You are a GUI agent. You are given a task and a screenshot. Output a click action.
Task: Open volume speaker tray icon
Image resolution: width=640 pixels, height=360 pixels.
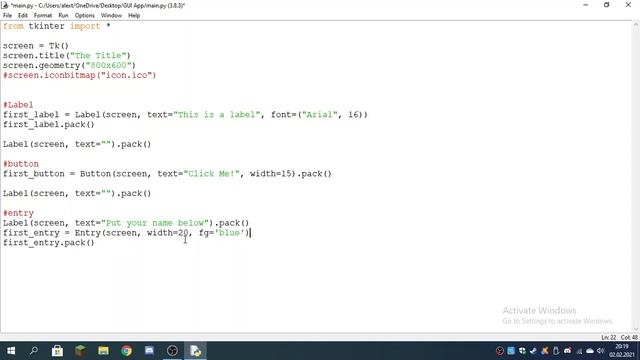600,351
